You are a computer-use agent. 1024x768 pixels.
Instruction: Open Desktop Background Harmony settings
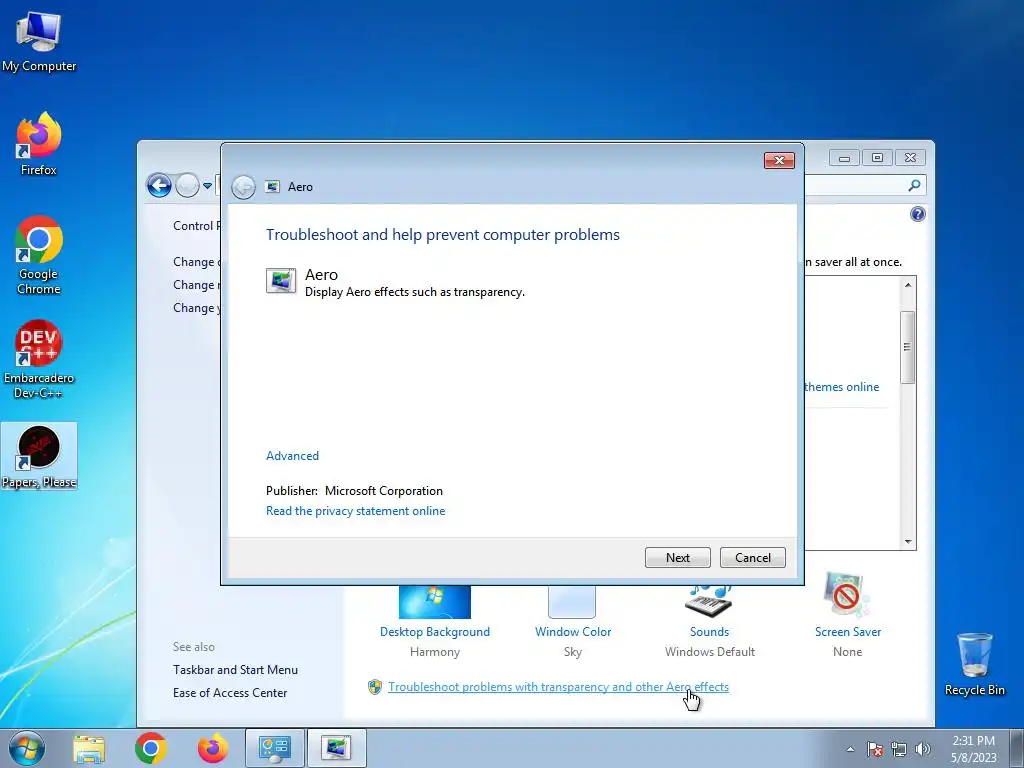point(435,622)
